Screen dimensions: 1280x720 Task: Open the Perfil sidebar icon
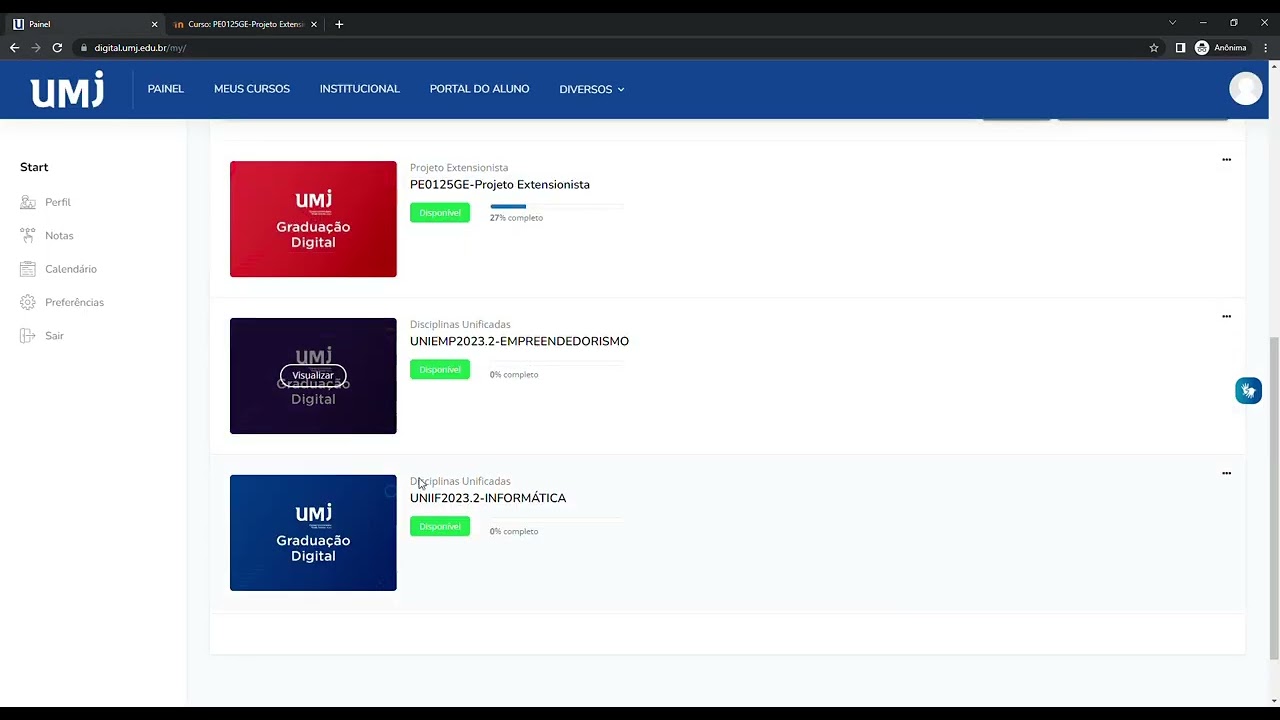28,202
